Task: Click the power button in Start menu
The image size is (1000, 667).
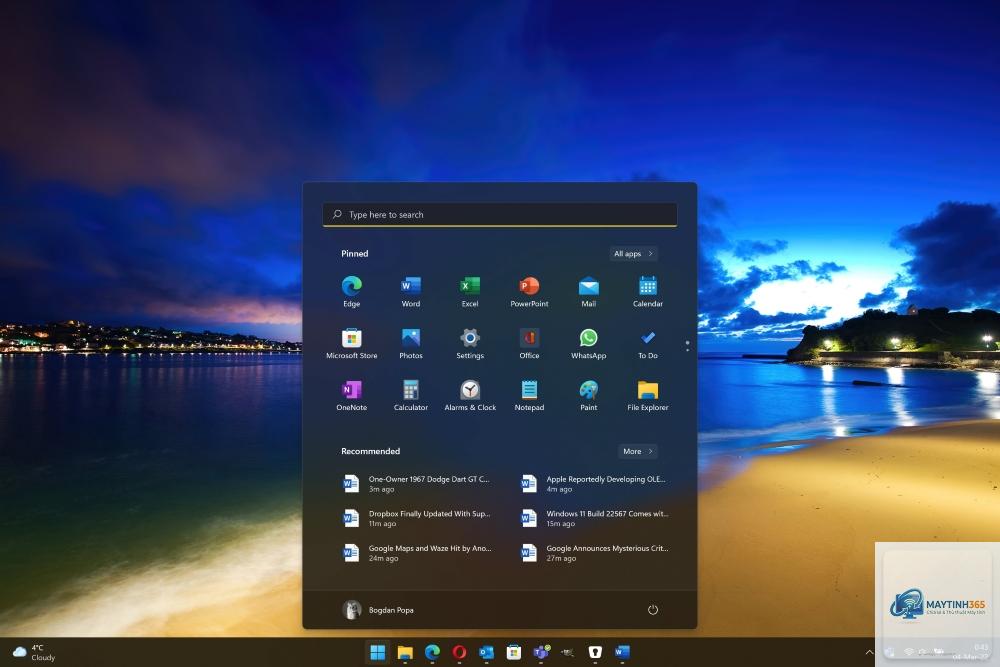Action: (652, 610)
